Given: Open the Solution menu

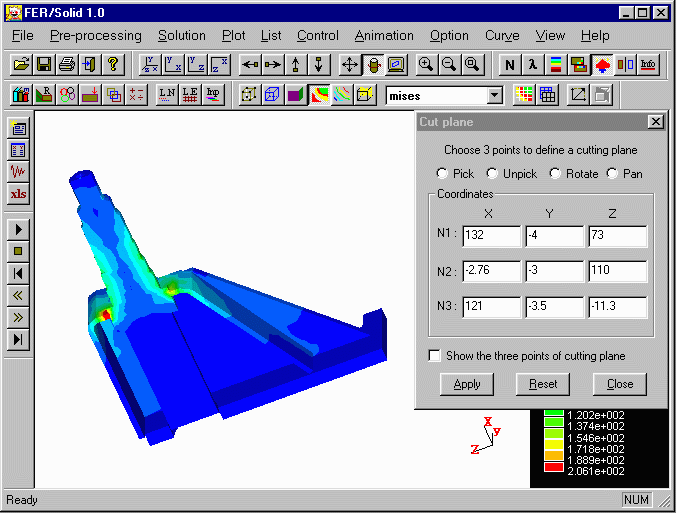Looking at the screenshot, I should click(181, 36).
